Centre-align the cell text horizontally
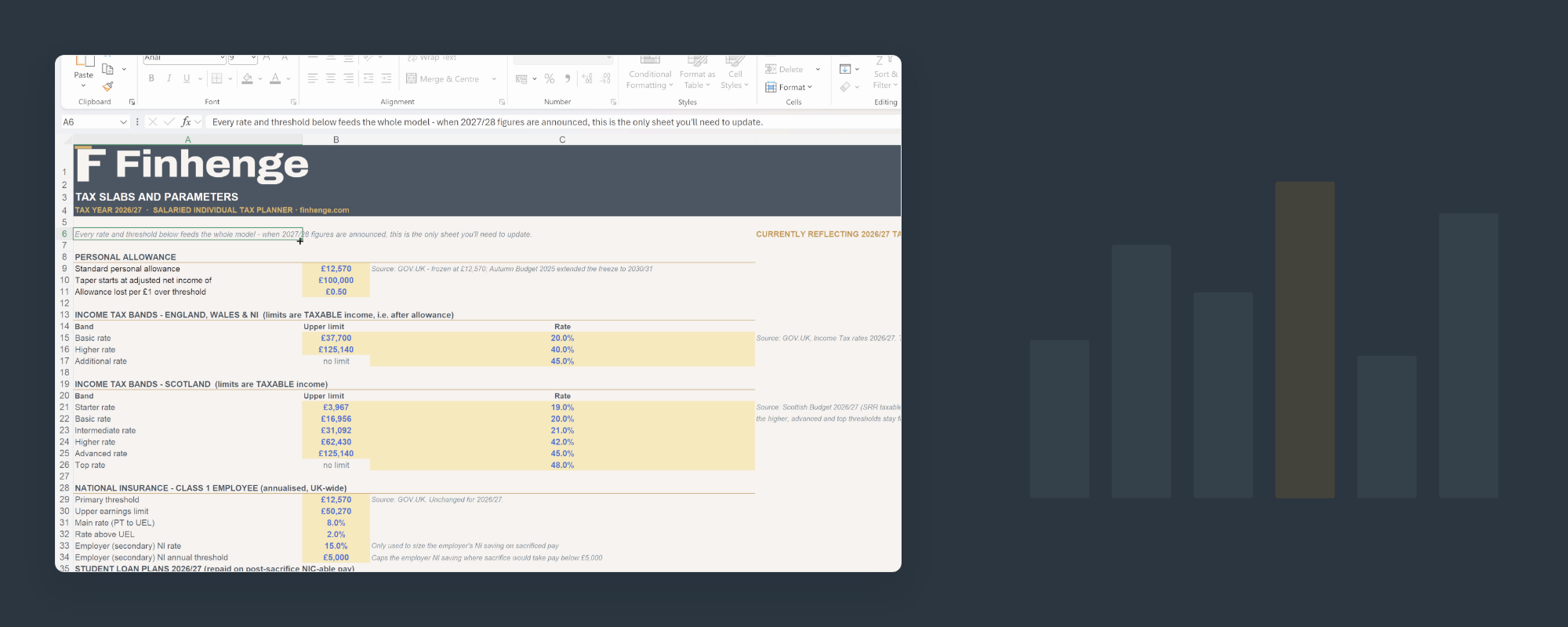1568x627 pixels. click(x=331, y=78)
